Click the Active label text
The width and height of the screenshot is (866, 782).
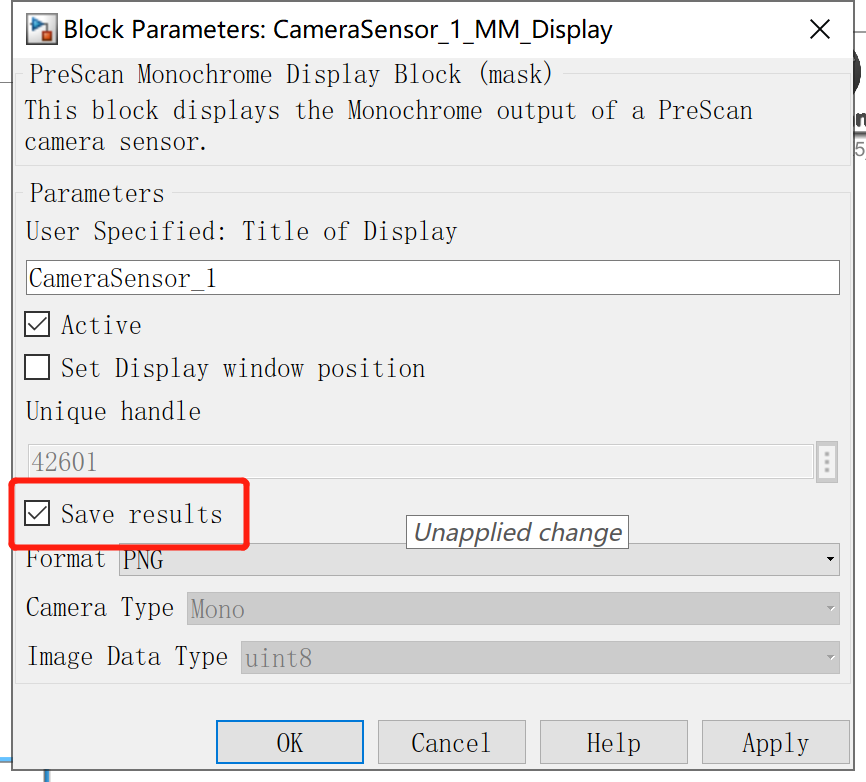pos(101,325)
